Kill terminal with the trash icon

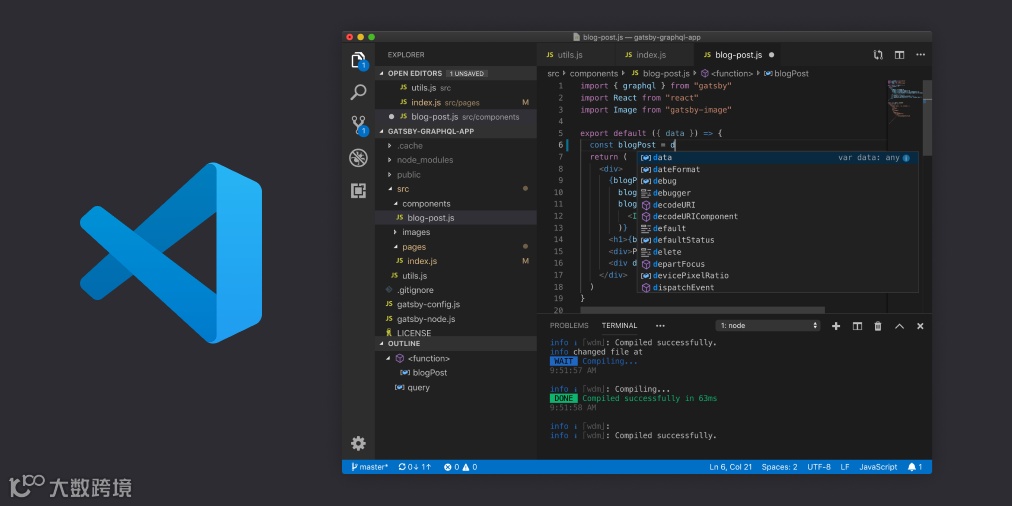click(878, 326)
